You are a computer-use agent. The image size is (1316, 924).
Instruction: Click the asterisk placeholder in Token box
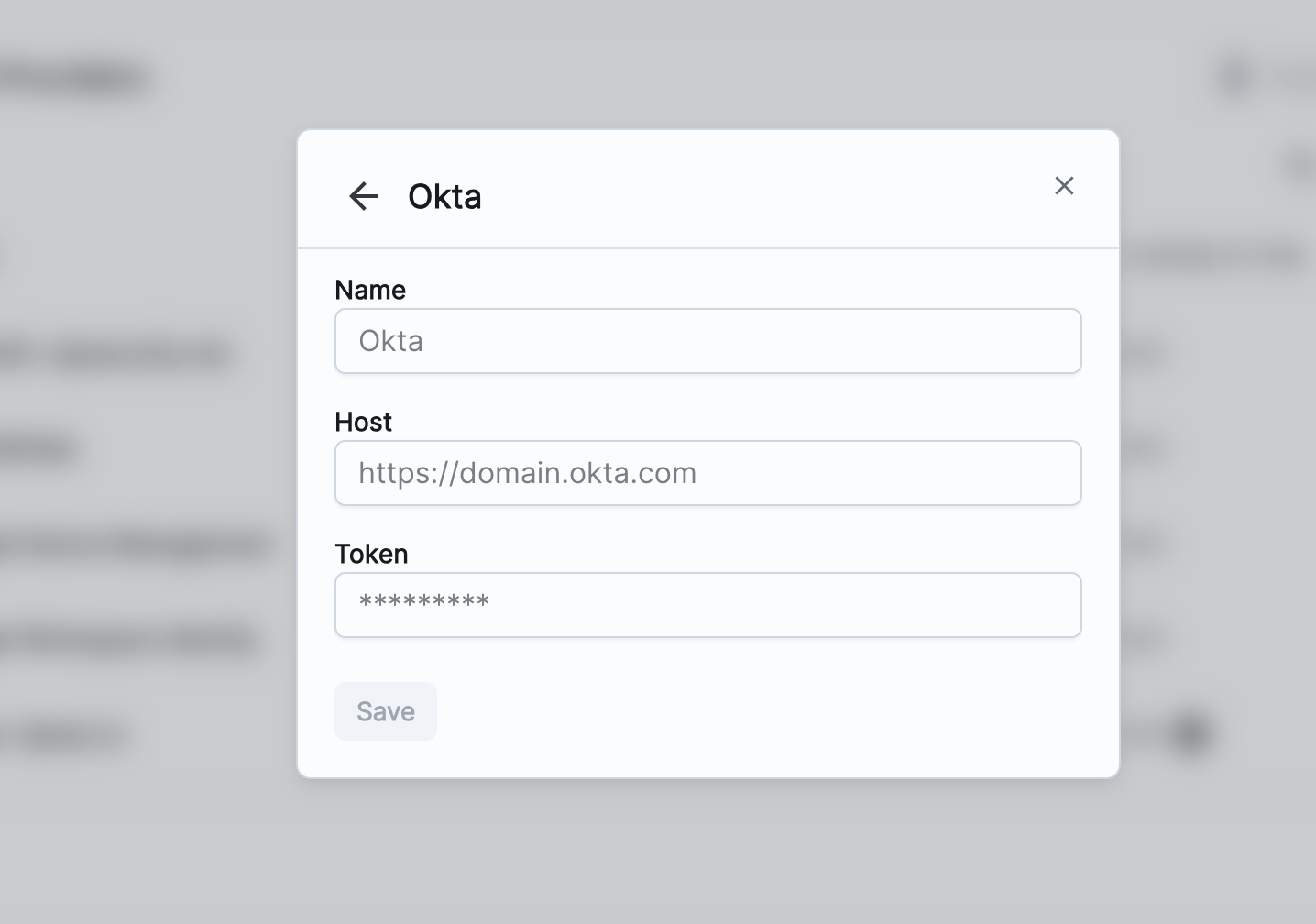(x=423, y=603)
